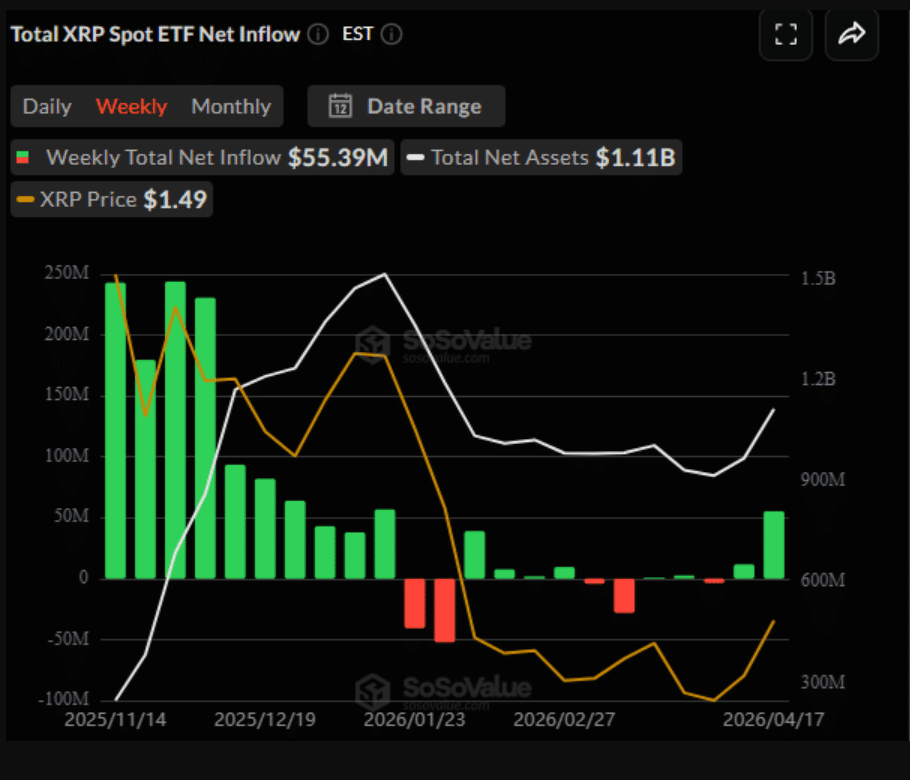Click the info icon beside the chart title
This screenshot has width=910, height=780.
pyautogui.click(x=317, y=34)
